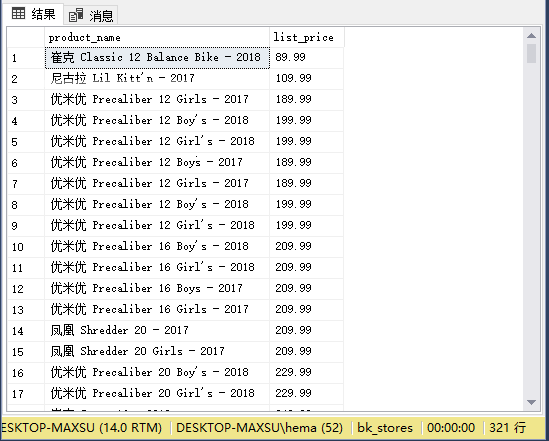Select row header number 17

click(x=26, y=394)
